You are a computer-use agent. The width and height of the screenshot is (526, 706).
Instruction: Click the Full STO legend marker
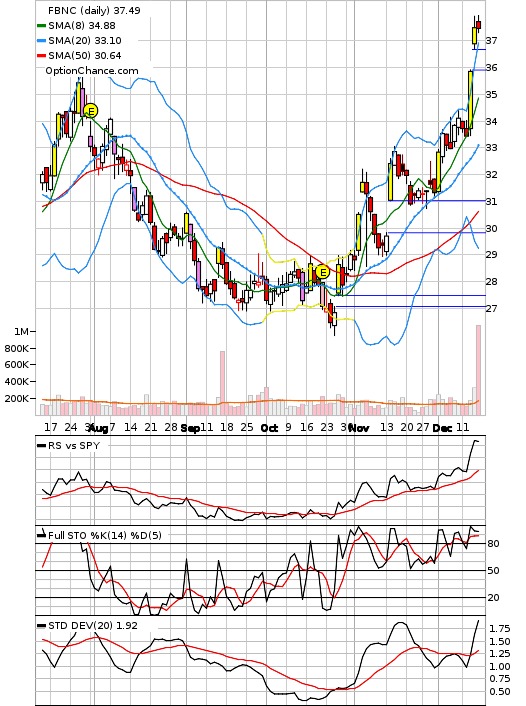point(41,535)
